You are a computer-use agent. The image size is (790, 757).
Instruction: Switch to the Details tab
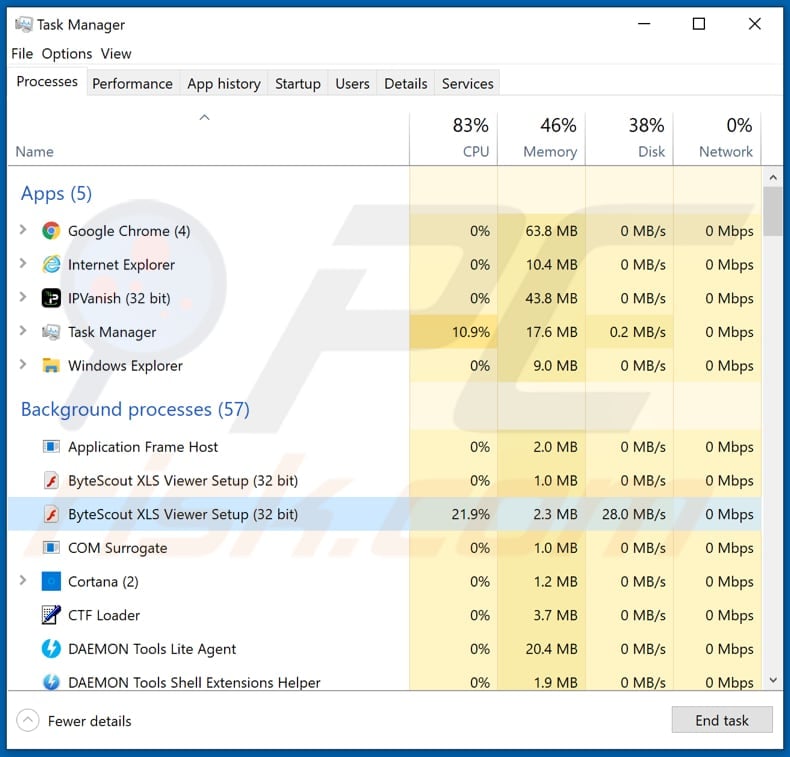pos(406,84)
